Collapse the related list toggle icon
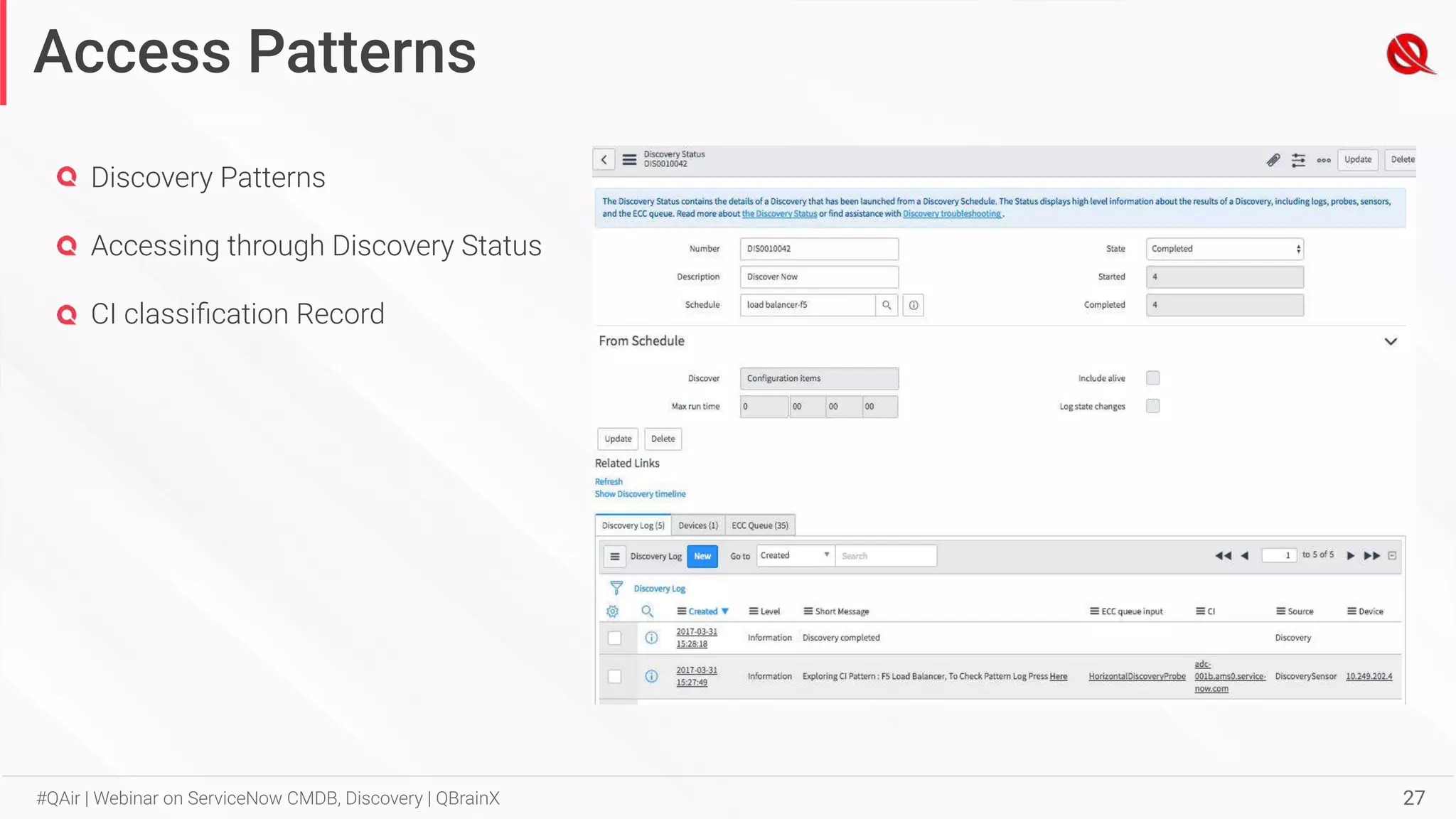Image resolution: width=1456 pixels, height=819 pixels. (1392, 556)
